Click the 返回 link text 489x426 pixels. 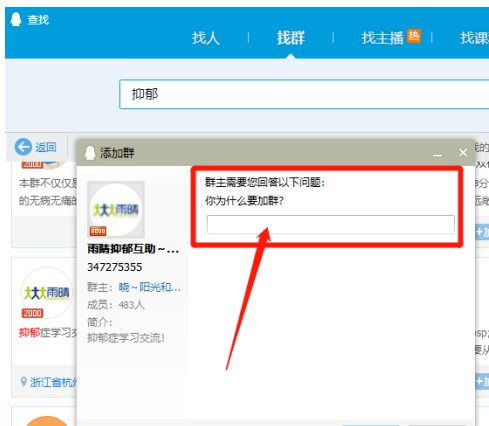click(x=46, y=147)
